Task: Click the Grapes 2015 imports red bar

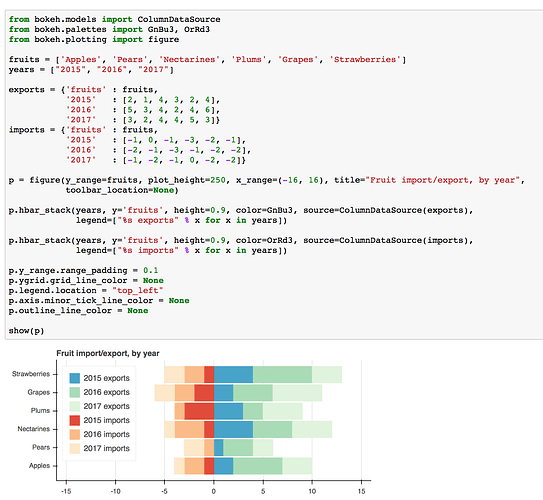Action: (x=204, y=393)
